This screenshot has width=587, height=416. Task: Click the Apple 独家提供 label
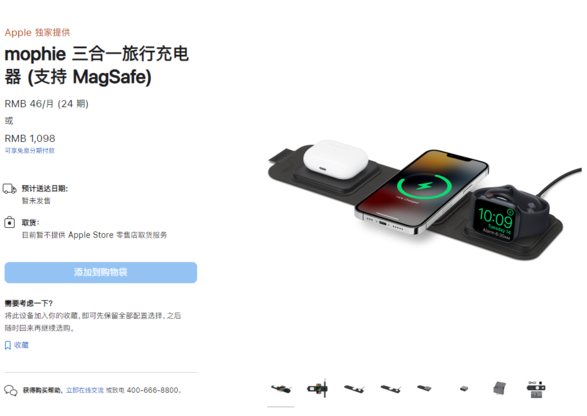point(37,33)
